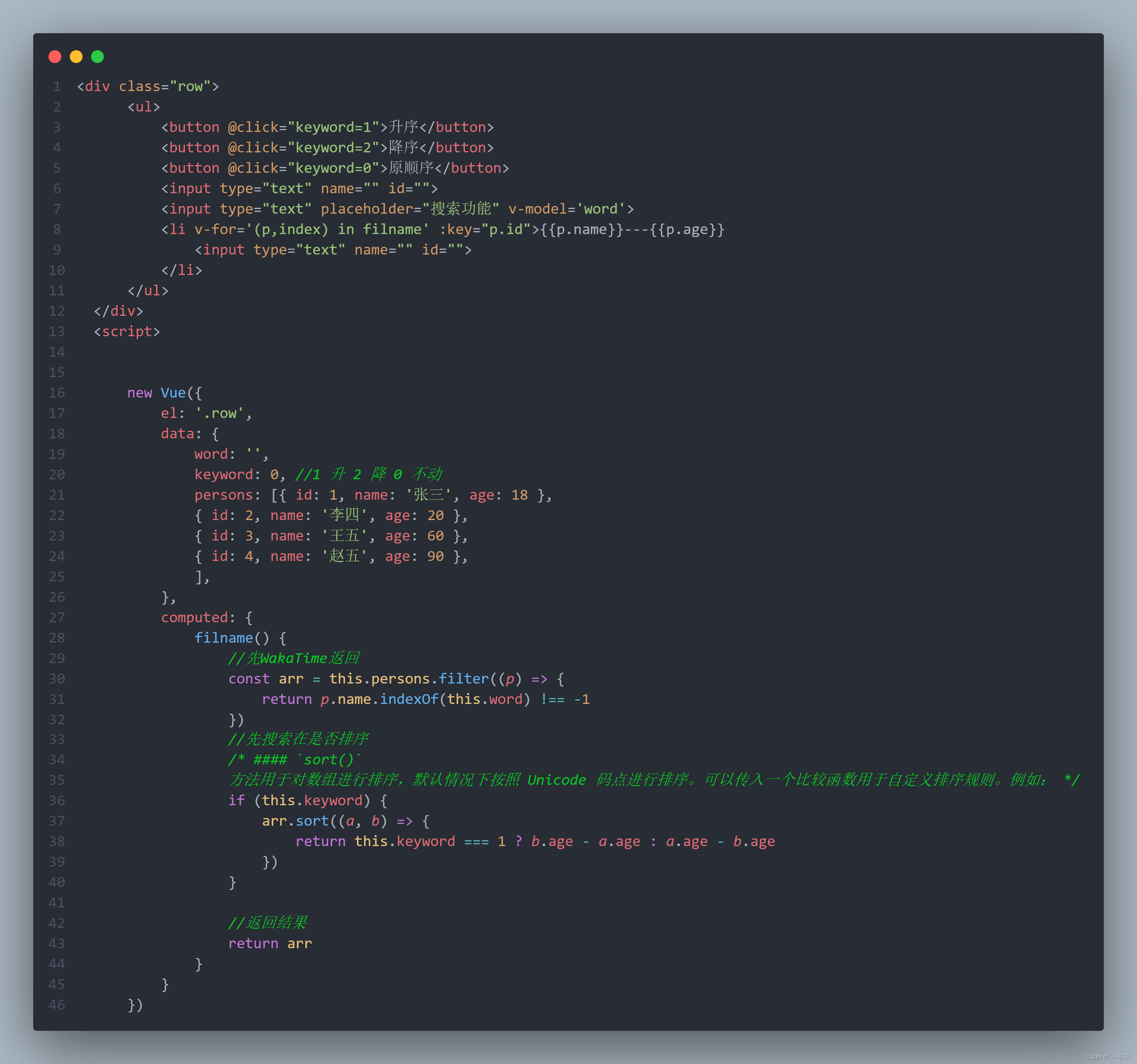1137x1064 pixels.
Task: Click line number 16 beside new Vue
Action: pyautogui.click(x=57, y=393)
